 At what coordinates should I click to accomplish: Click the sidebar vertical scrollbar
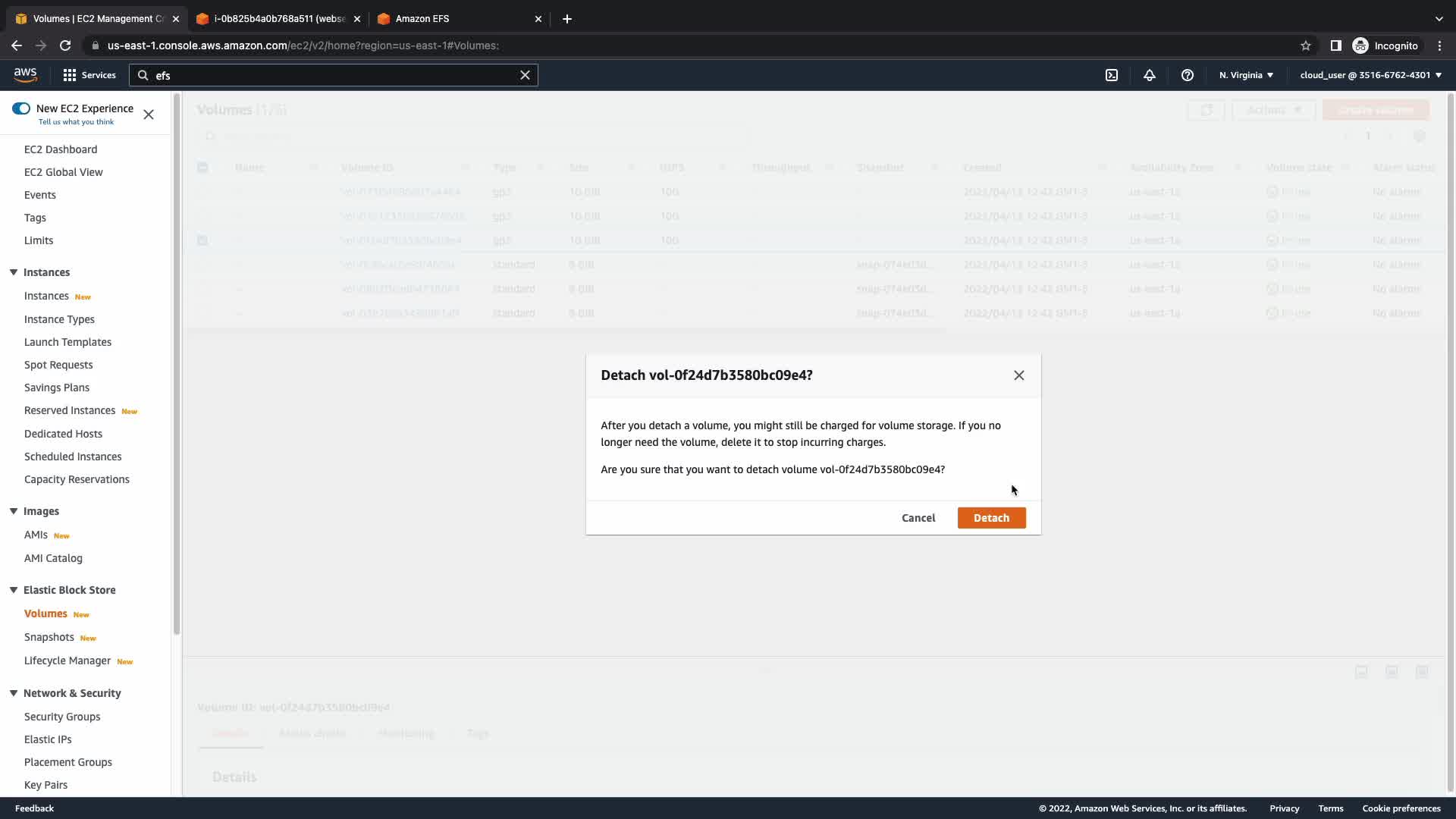tap(177, 364)
